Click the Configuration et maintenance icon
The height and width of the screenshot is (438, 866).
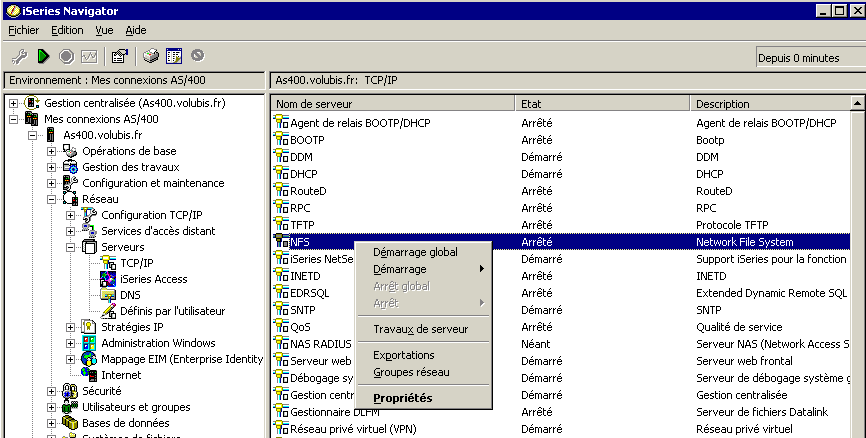click(x=70, y=183)
